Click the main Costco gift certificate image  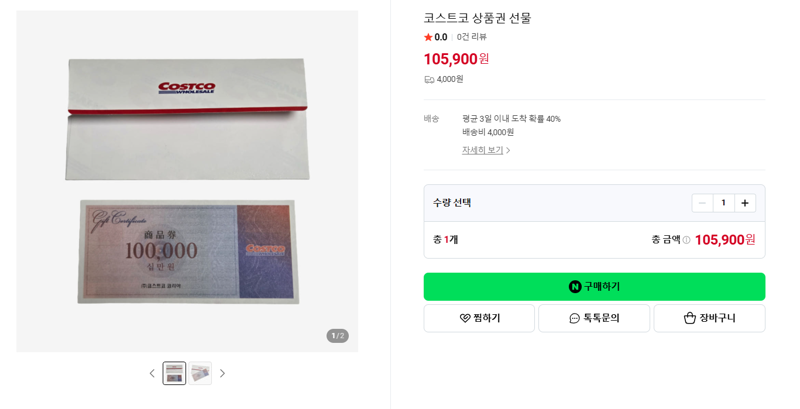[187, 181]
